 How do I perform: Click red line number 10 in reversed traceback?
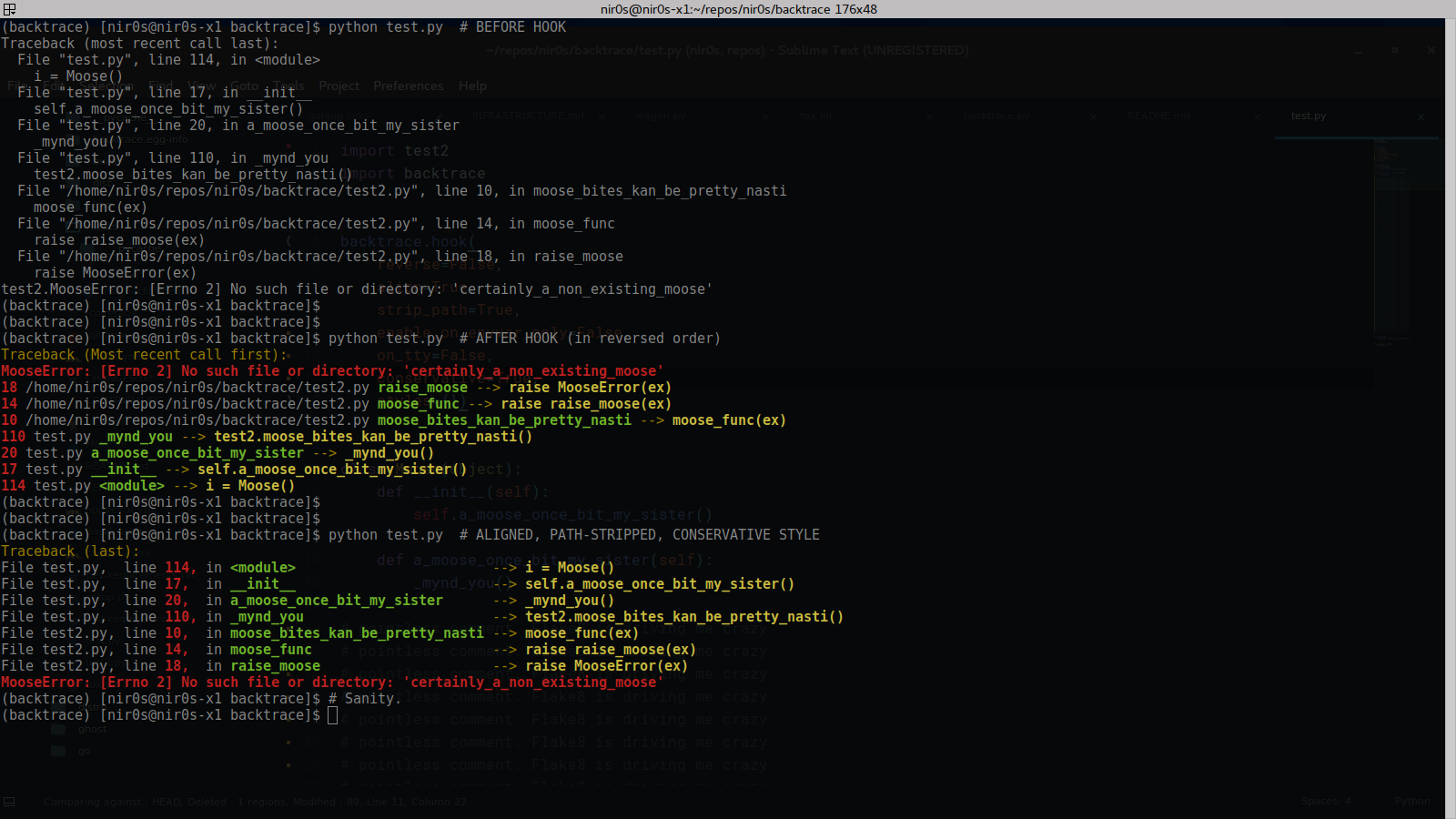point(9,420)
